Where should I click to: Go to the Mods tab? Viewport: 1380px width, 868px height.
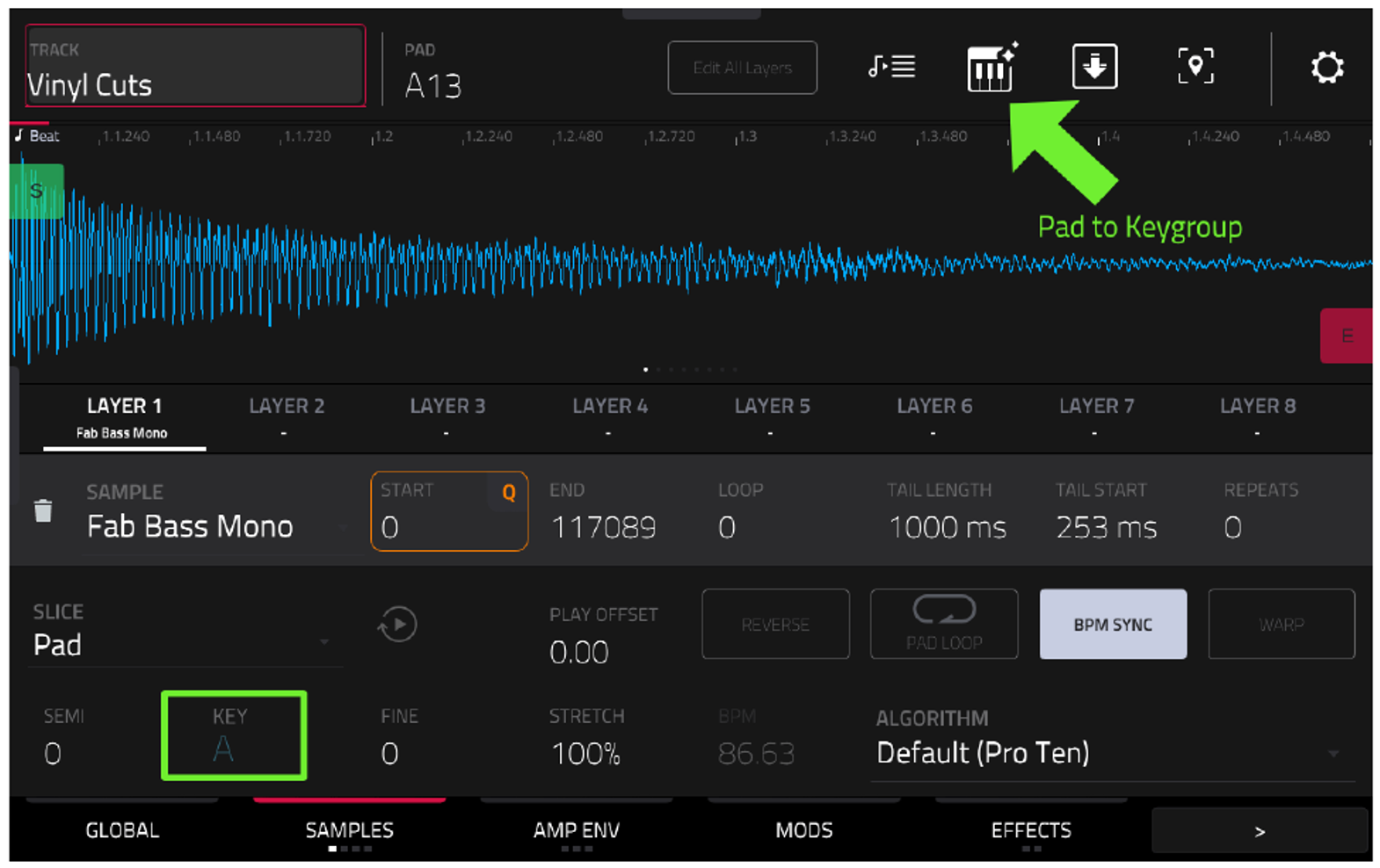(804, 830)
